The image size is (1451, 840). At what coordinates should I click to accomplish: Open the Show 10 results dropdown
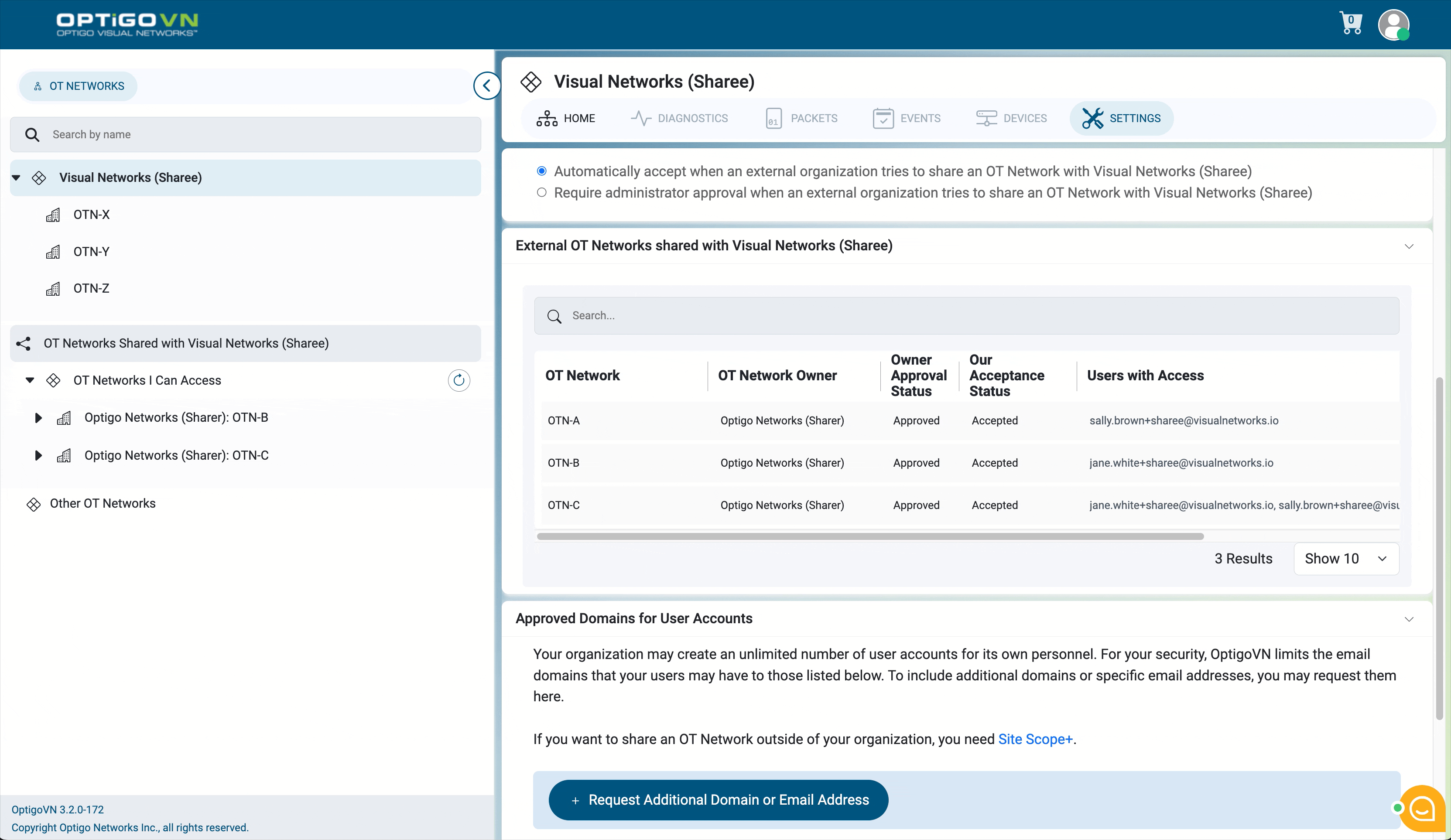coord(1346,558)
